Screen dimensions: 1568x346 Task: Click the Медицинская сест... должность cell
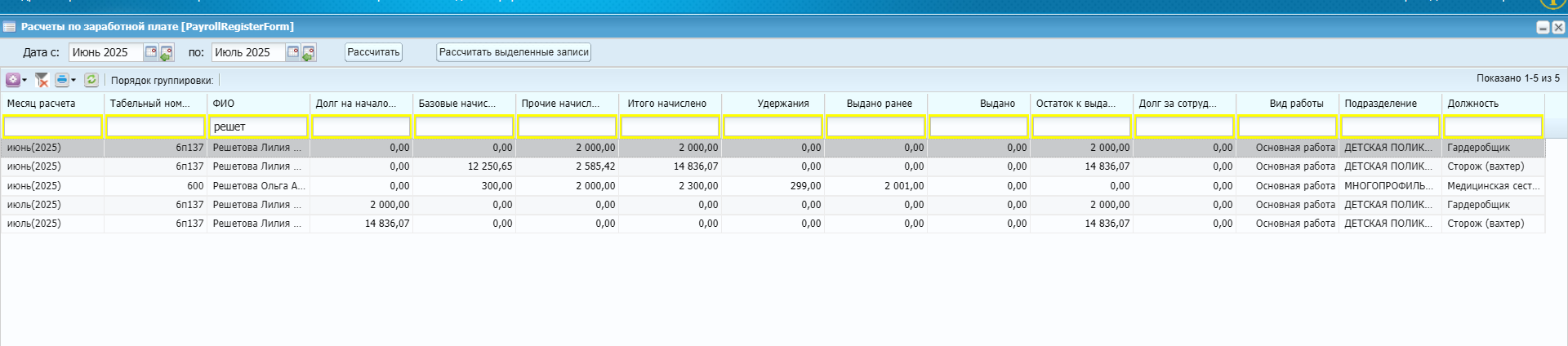pyautogui.click(x=1494, y=186)
